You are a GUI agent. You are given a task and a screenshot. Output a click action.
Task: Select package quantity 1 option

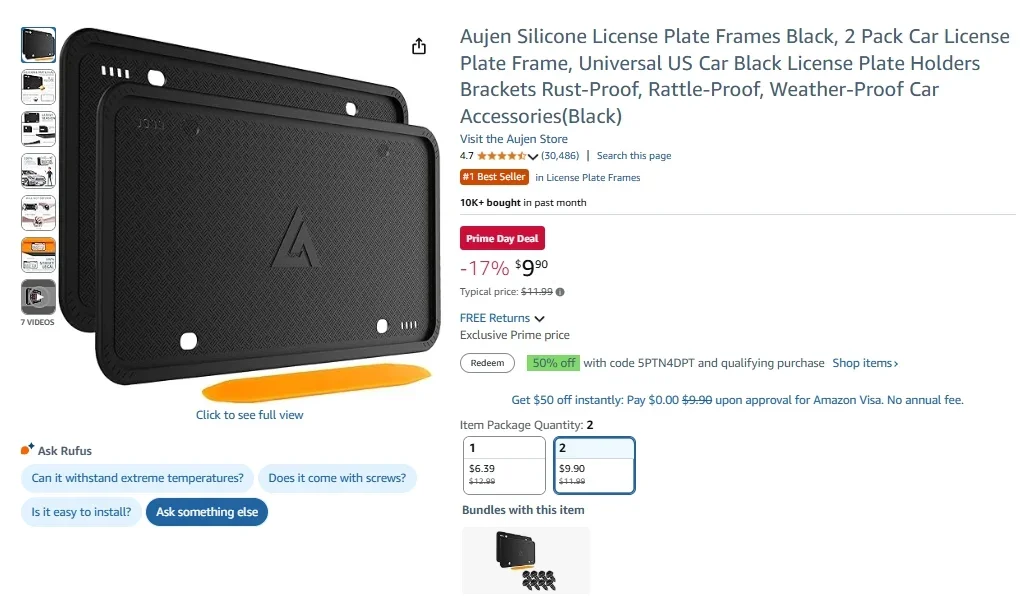click(504, 465)
